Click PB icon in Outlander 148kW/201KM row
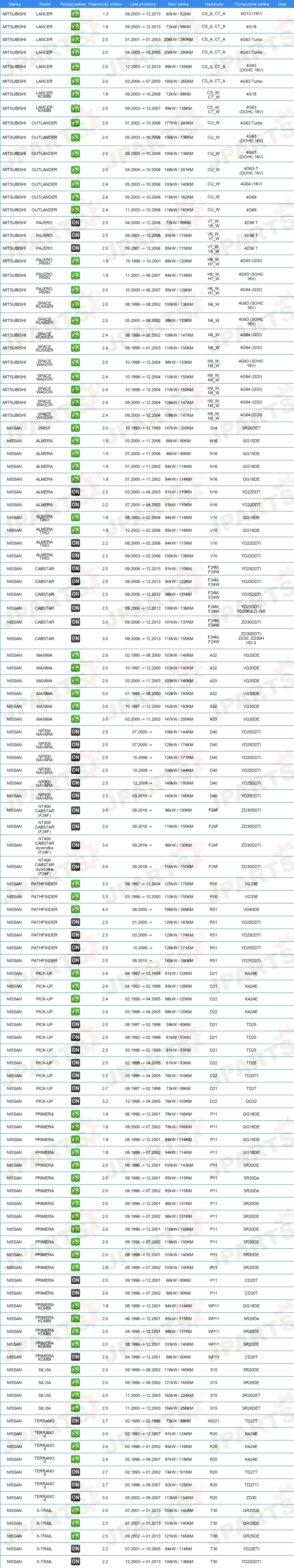Image resolution: width=294 pixels, height=1568 pixels. (x=76, y=170)
